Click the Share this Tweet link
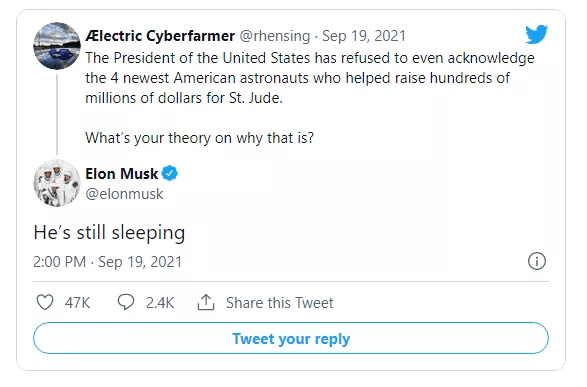 tap(279, 302)
